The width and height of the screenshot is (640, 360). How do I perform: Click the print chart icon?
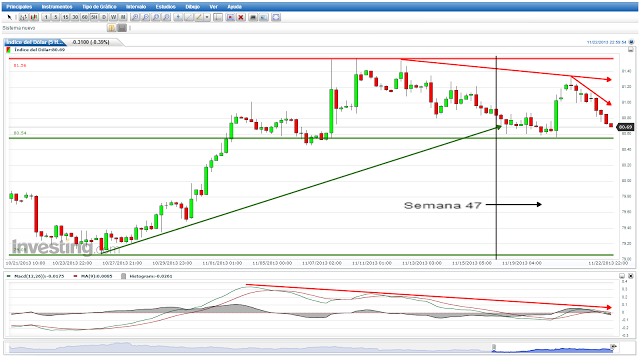pos(253,17)
